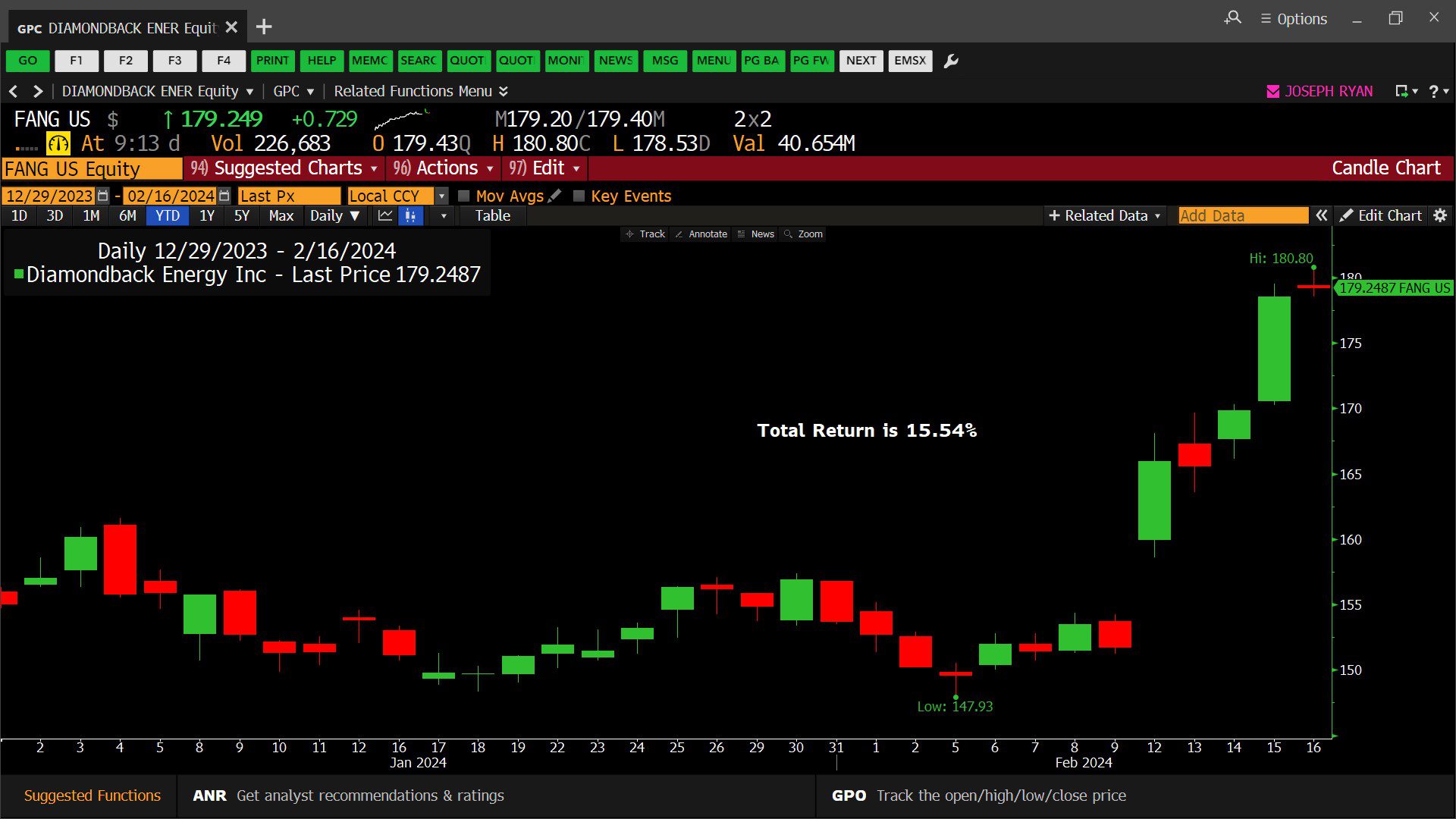Open the News overlay tool
Screen dimensions: 1456x819
pyautogui.click(x=755, y=234)
